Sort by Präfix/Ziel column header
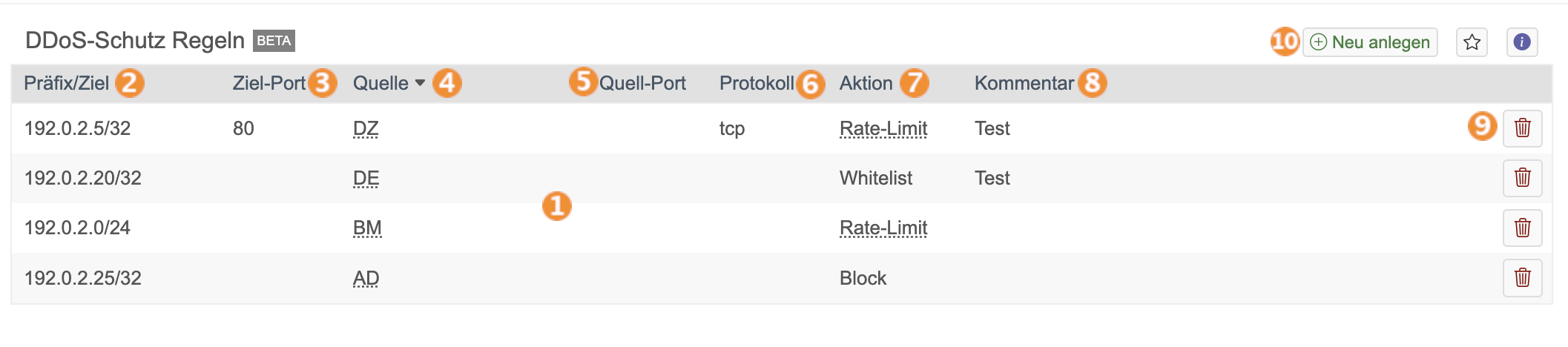Screen dimensions: 1568x347 click(67, 83)
